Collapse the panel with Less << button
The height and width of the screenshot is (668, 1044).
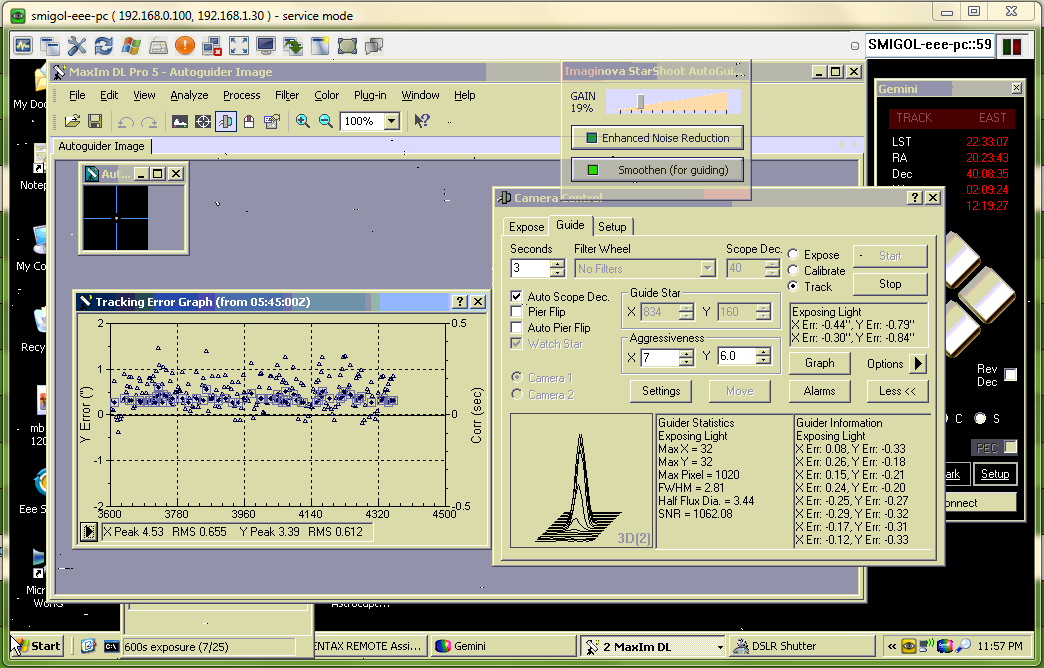click(896, 391)
